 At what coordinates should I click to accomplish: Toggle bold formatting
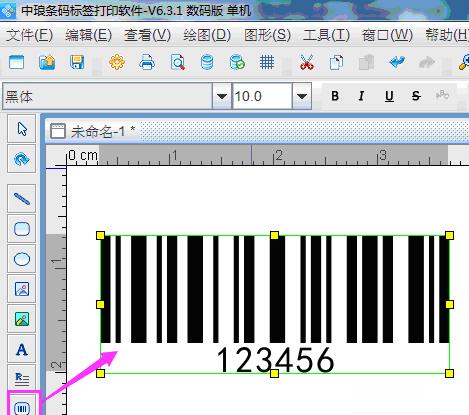pyautogui.click(x=335, y=96)
